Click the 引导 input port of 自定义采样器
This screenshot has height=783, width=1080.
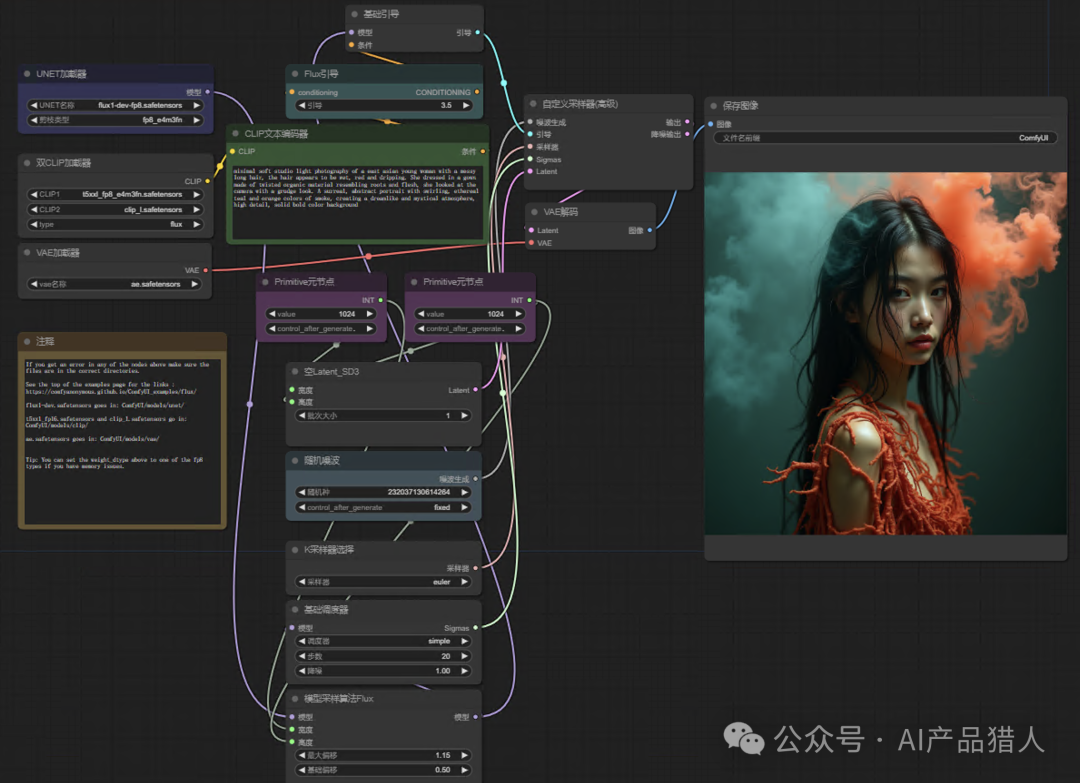coord(530,134)
